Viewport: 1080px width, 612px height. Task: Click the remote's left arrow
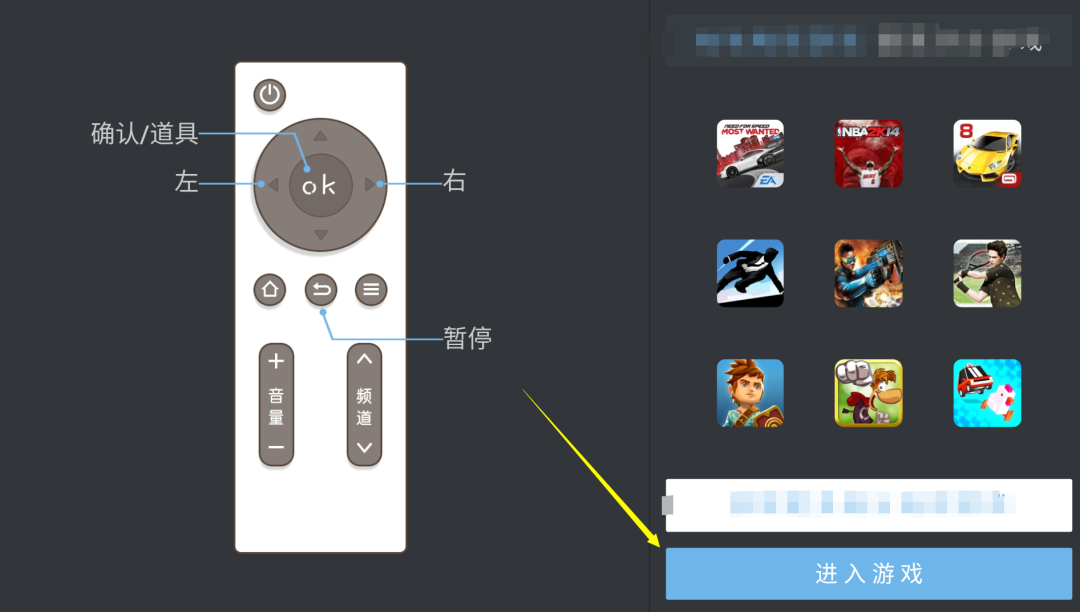pyautogui.click(x=273, y=185)
